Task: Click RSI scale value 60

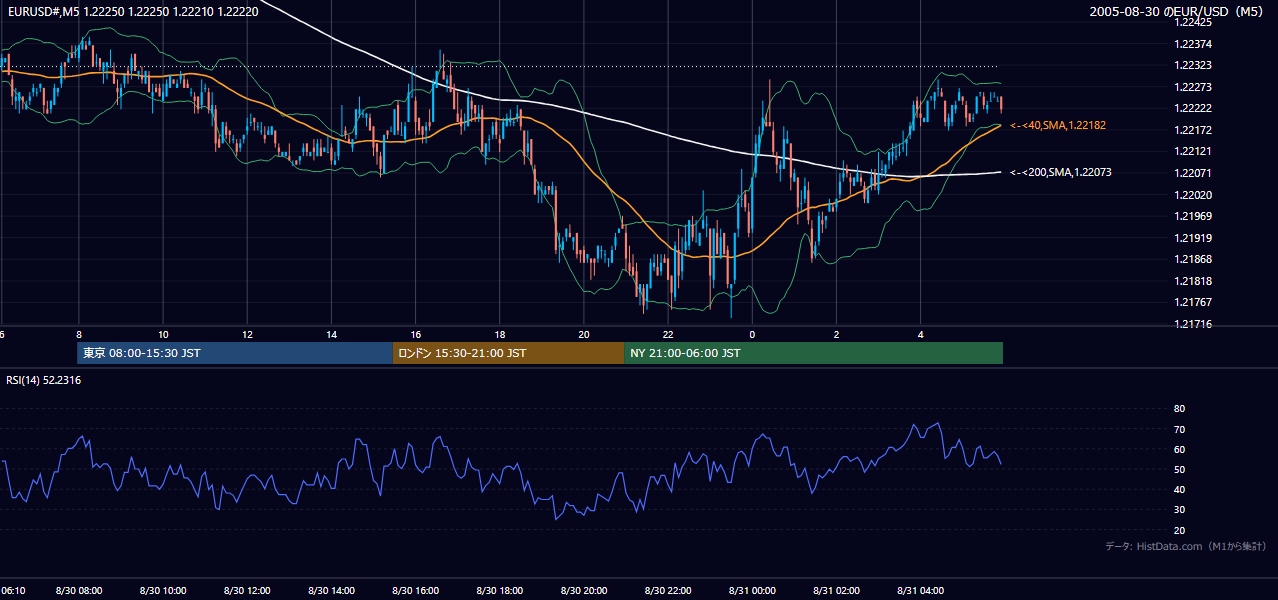Action: (x=1179, y=449)
